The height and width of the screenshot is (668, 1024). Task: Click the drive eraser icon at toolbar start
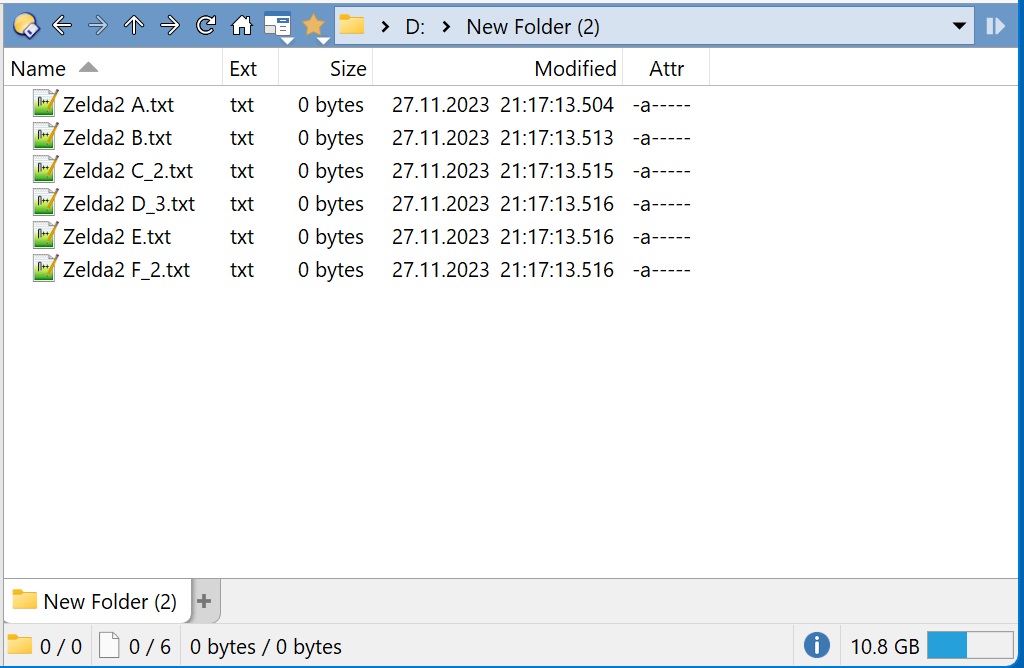coord(26,26)
